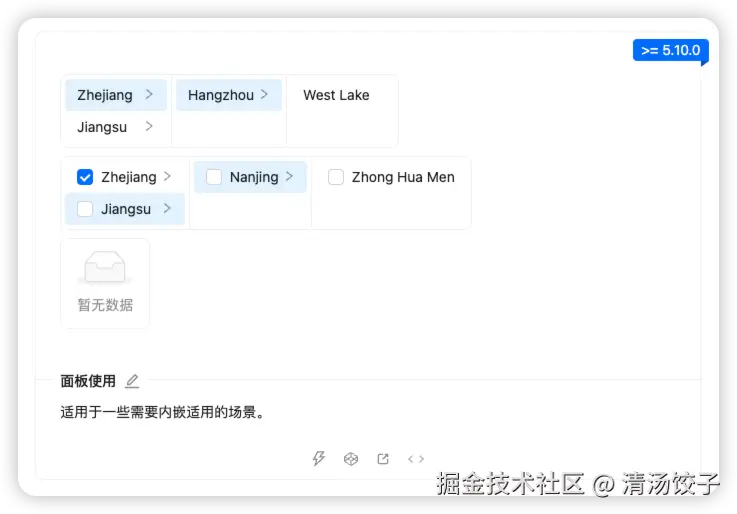
Task: Click the 暂无数据 empty text
Action: click(x=105, y=305)
